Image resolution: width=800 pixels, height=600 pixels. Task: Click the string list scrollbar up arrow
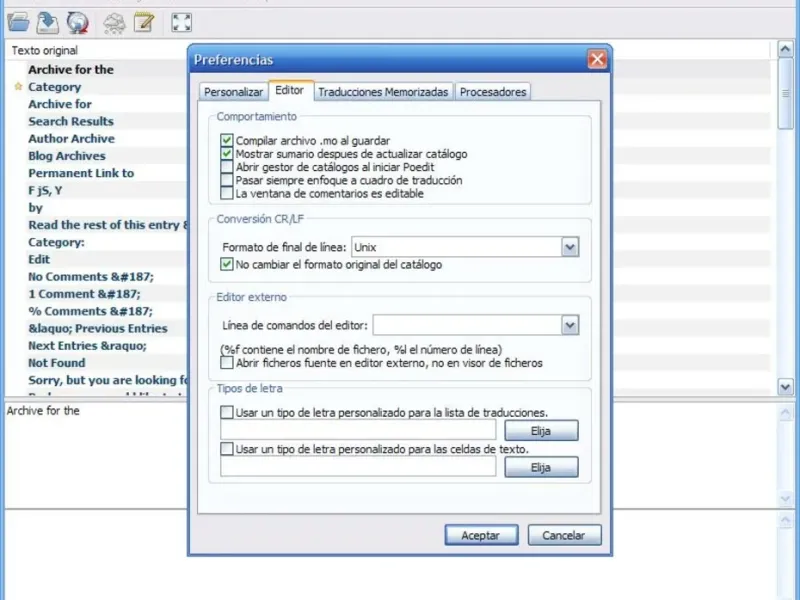pos(785,49)
